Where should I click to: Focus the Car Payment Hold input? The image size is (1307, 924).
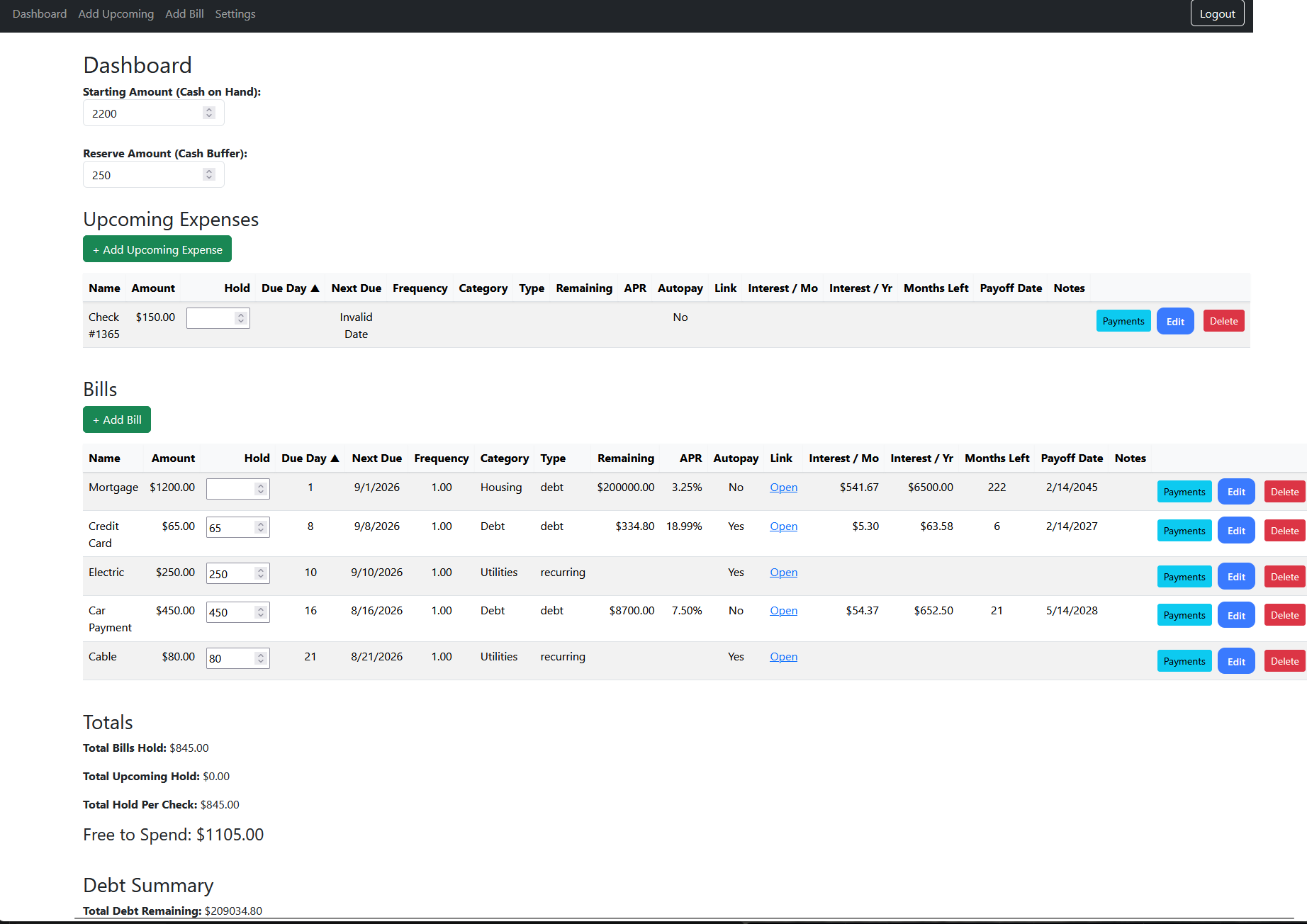(x=238, y=612)
